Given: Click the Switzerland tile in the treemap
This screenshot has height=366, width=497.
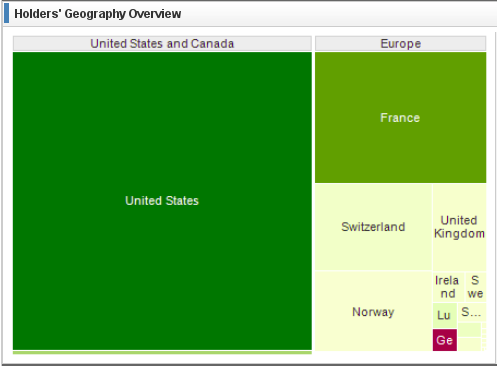Looking at the screenshot, I should [x=373, y=227].
